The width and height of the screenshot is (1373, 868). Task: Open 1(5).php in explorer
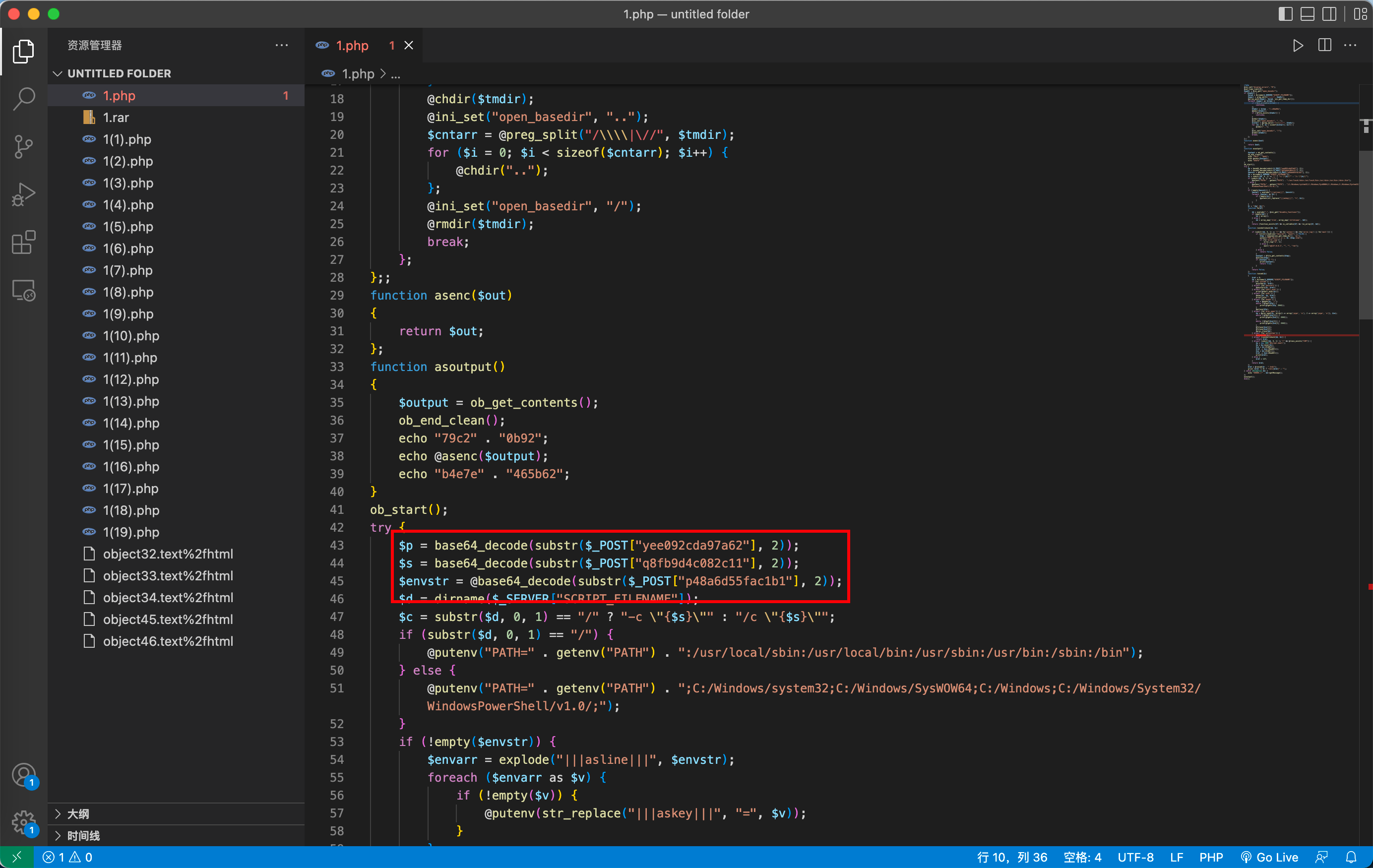point(176,226)
